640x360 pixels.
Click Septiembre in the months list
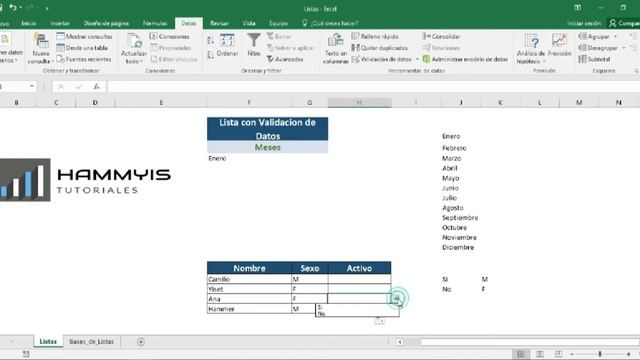pos(460,218)
